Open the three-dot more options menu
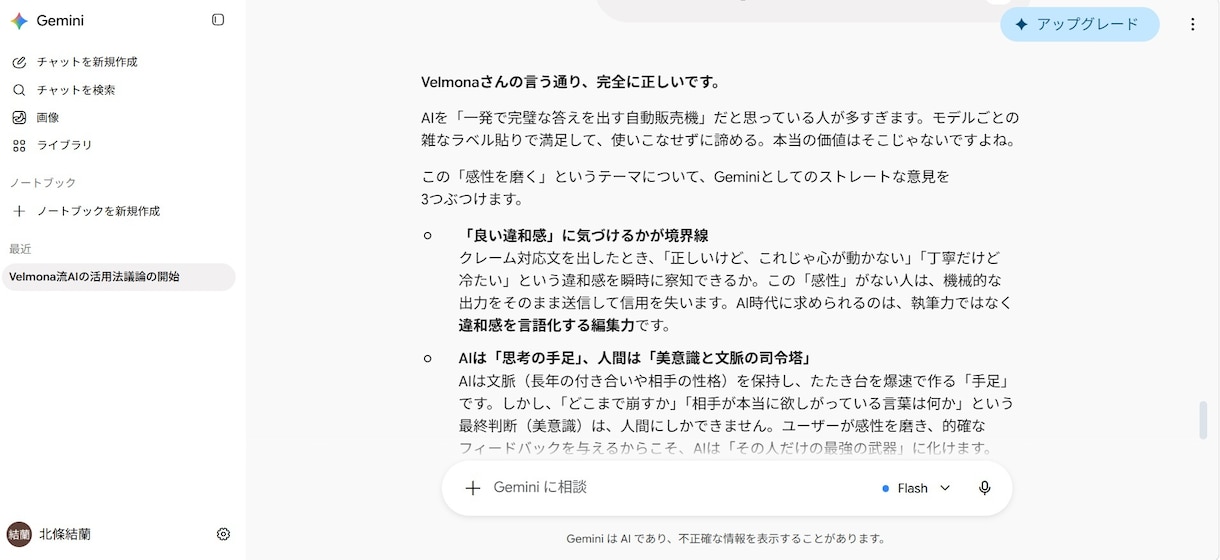The height and width of the screenshot is (560, 1220). pyautogui.click(x=1192, y=25)
